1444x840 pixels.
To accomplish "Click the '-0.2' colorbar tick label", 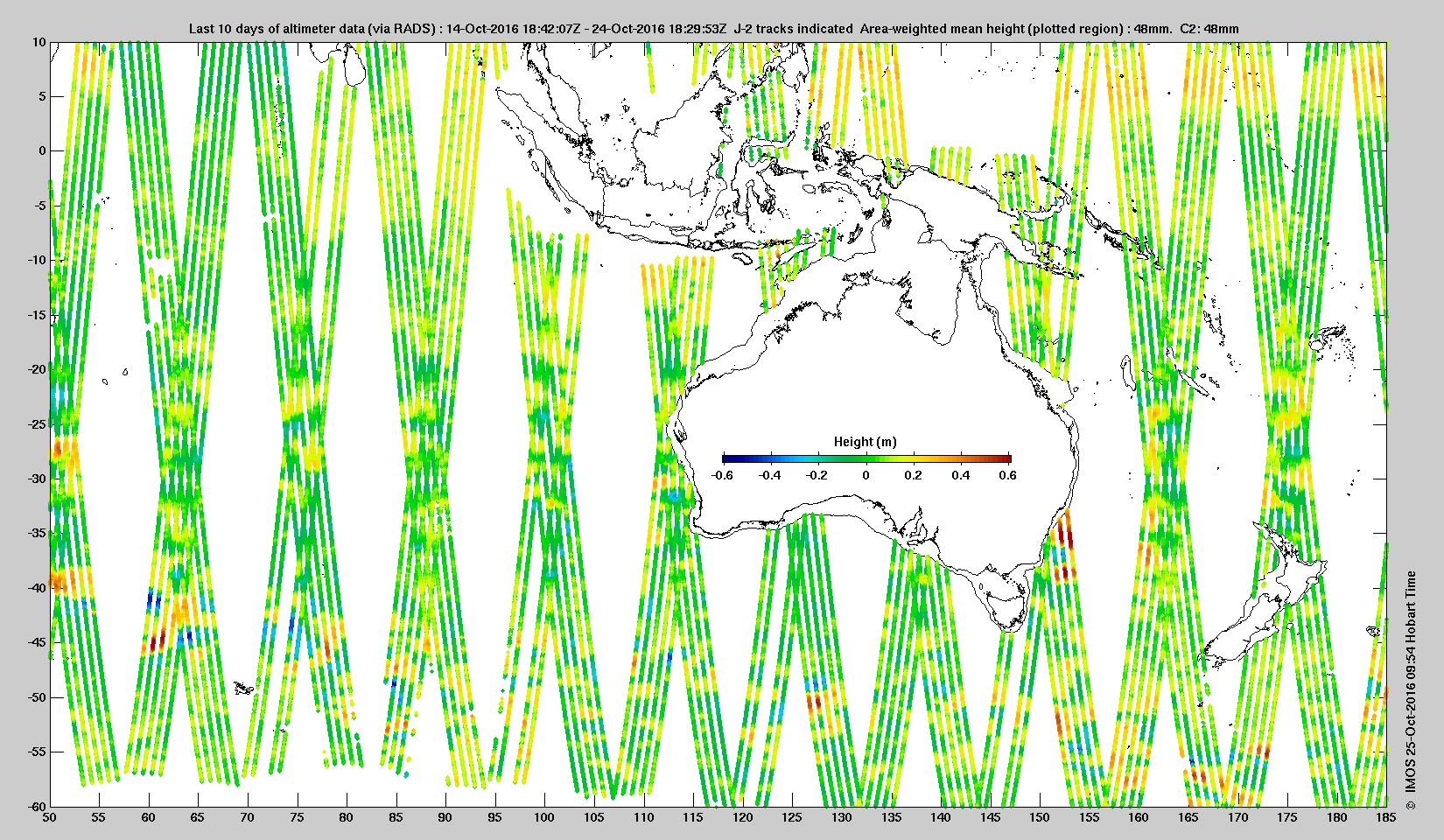I will tap(817, 475).
